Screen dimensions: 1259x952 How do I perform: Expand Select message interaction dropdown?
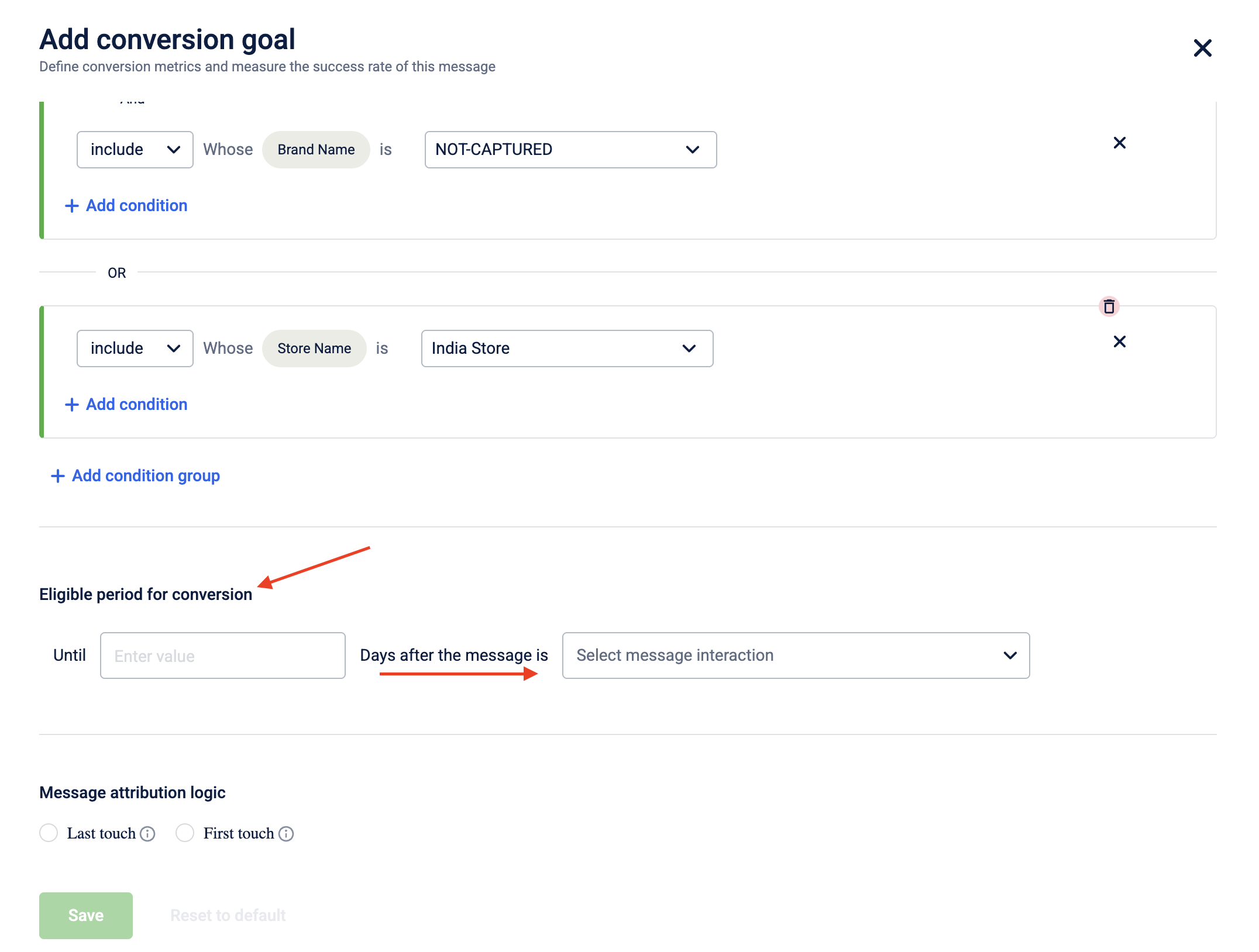tap(795, 656)
